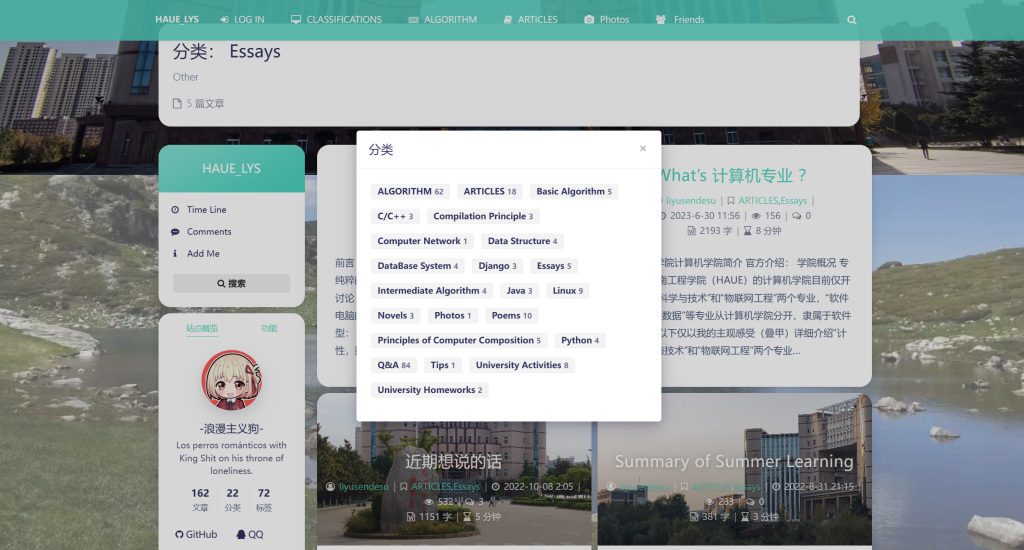1024x550 pixels.
Task: Click the sidebar 搜索 search button
Action: click(231, 283)
